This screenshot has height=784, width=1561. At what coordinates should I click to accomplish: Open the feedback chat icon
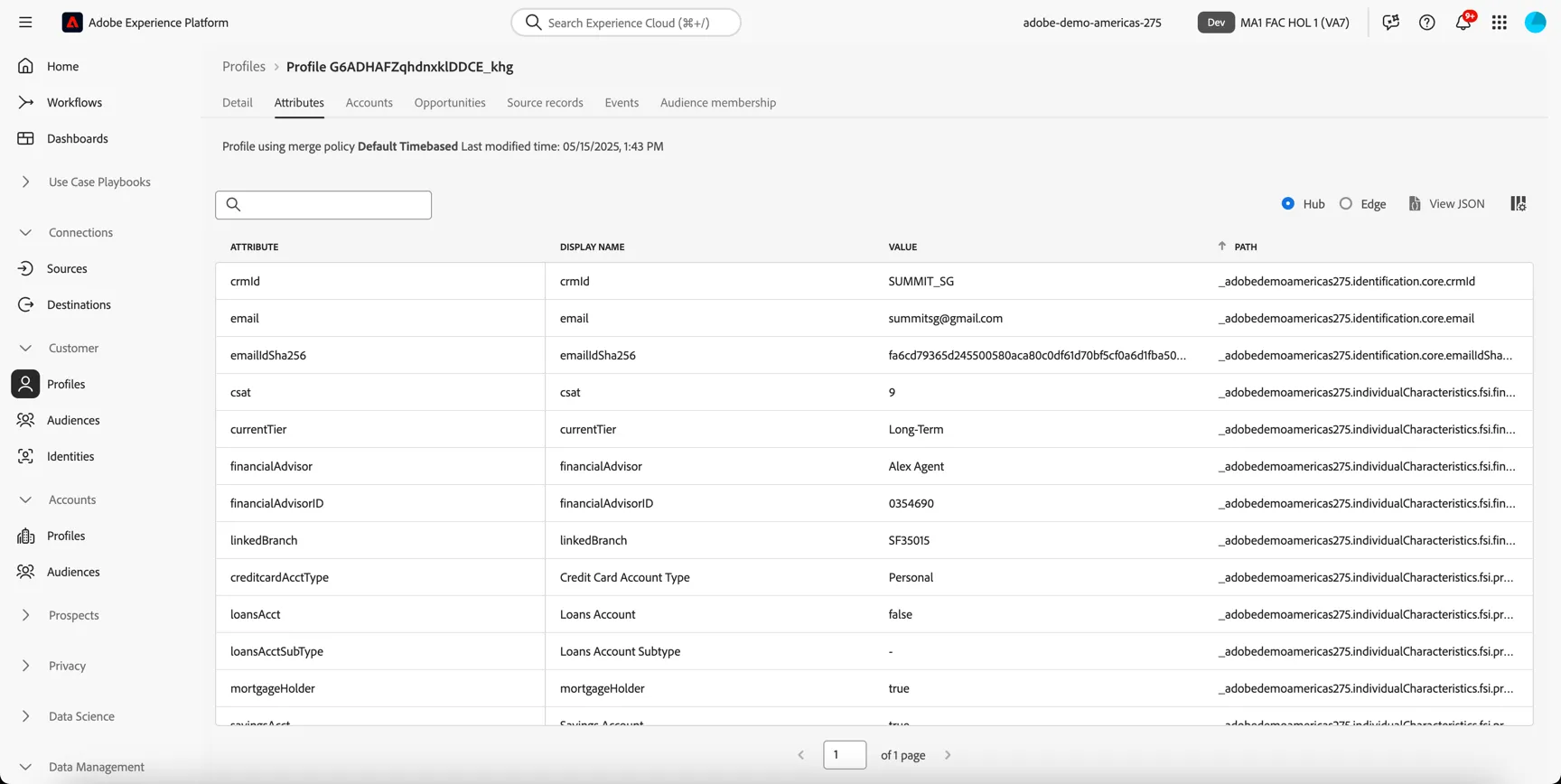tap(1391, 23)
